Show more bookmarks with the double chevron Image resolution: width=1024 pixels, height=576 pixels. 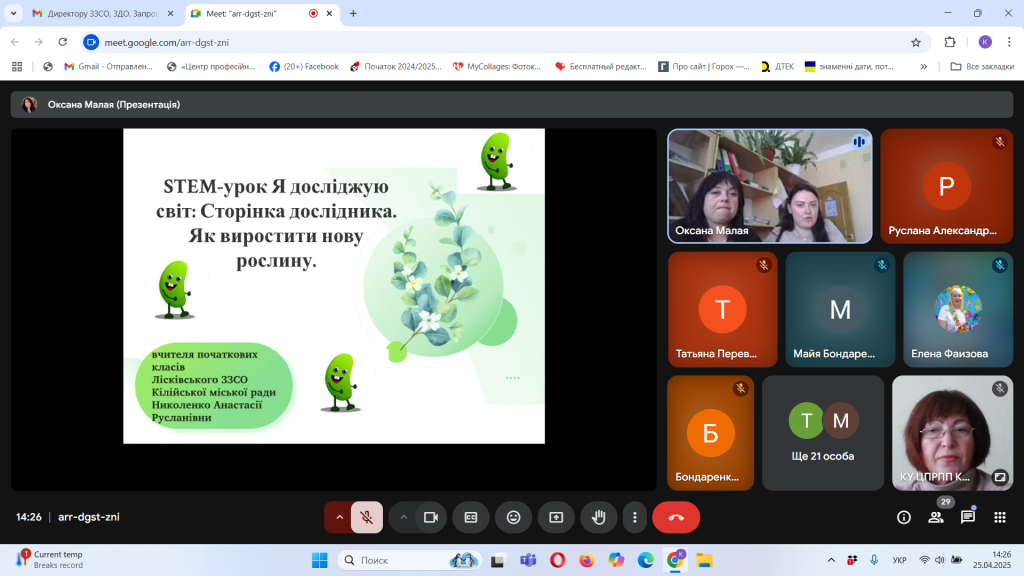click(923, 67)
